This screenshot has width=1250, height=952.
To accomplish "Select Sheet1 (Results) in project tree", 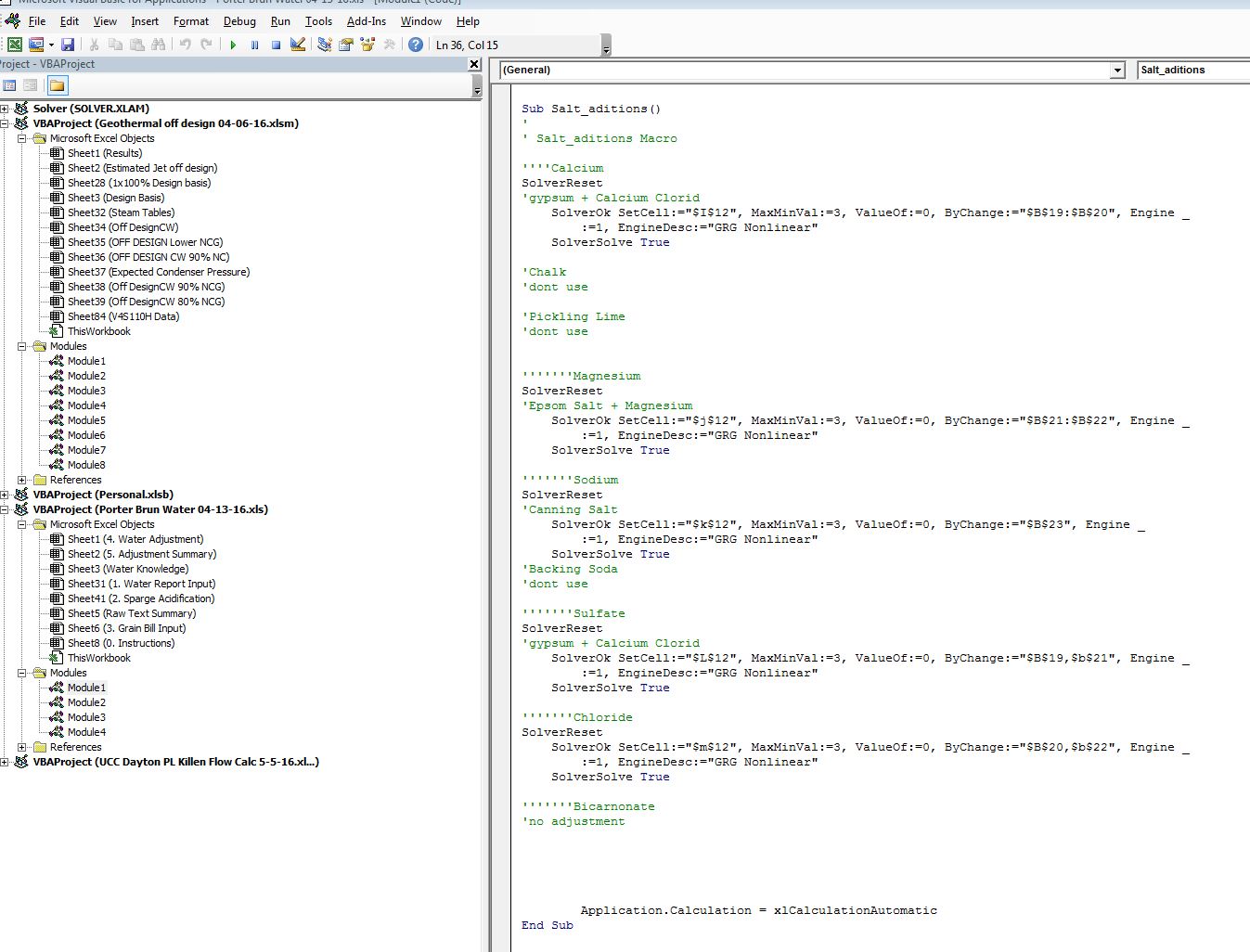I will tap(105, 153).
